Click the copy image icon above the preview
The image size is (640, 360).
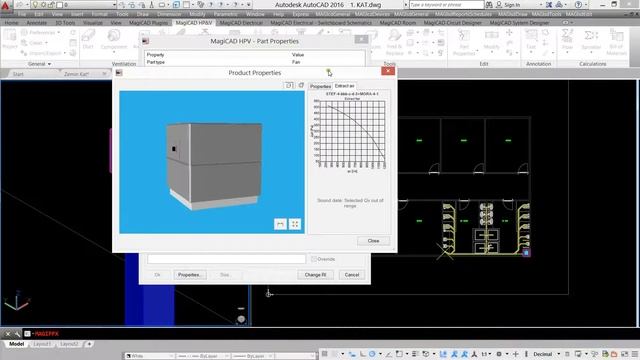point(289,85)
